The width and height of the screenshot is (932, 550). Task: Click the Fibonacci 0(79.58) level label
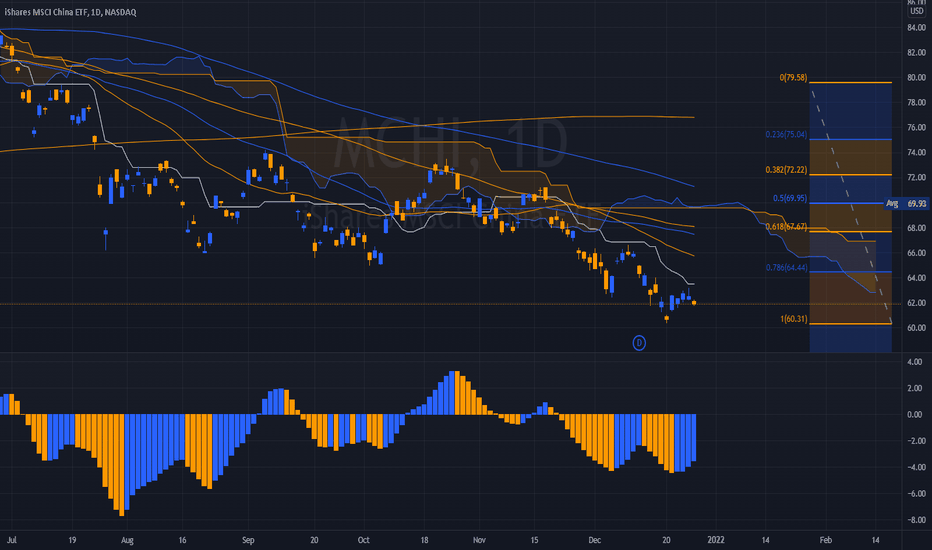[x=794, y=77]
